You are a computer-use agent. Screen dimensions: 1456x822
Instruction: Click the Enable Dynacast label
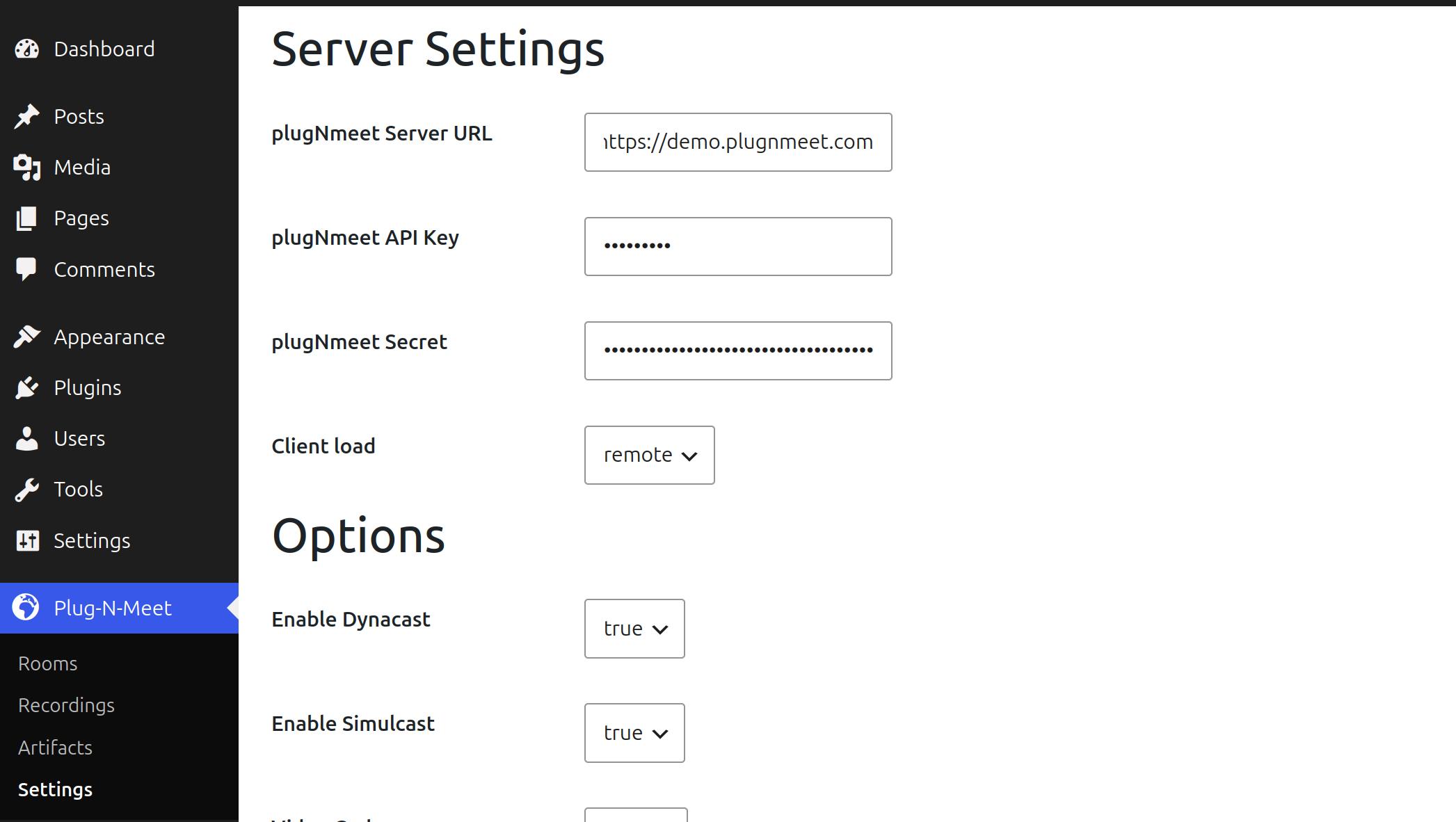(351, 620)
